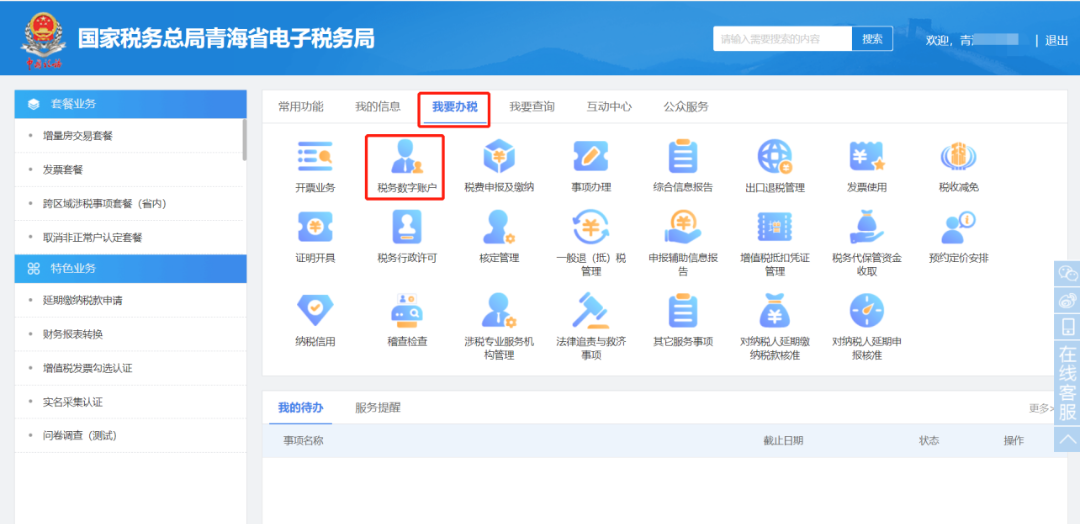Click the sidebar scrollbar handle
Viewport: 1080px width, 524px height.
tap(245, 140)
